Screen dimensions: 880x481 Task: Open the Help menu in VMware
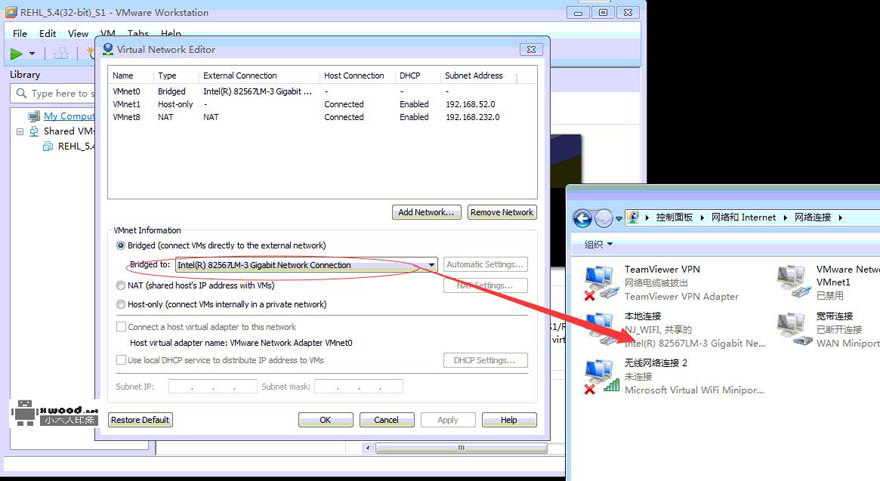pyautogui.click(x=171, y=34)
